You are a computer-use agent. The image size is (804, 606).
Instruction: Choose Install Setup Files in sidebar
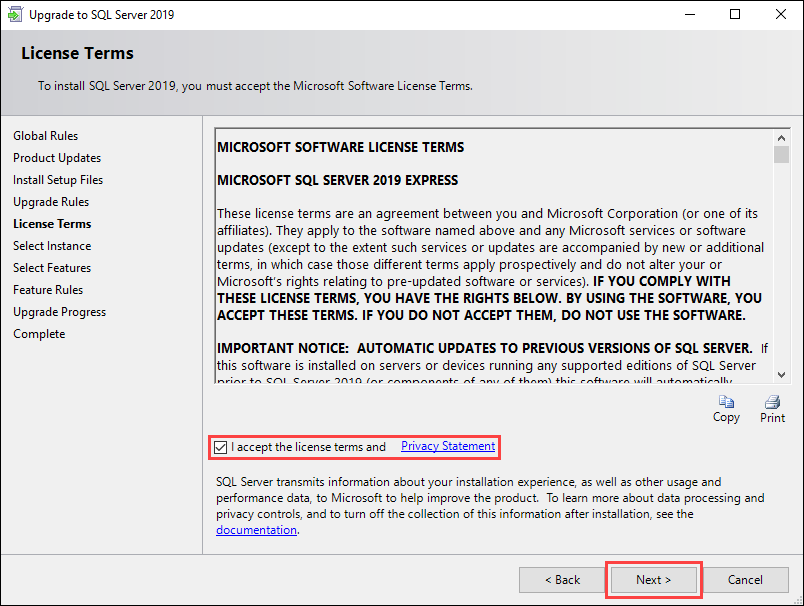[58, 180]
